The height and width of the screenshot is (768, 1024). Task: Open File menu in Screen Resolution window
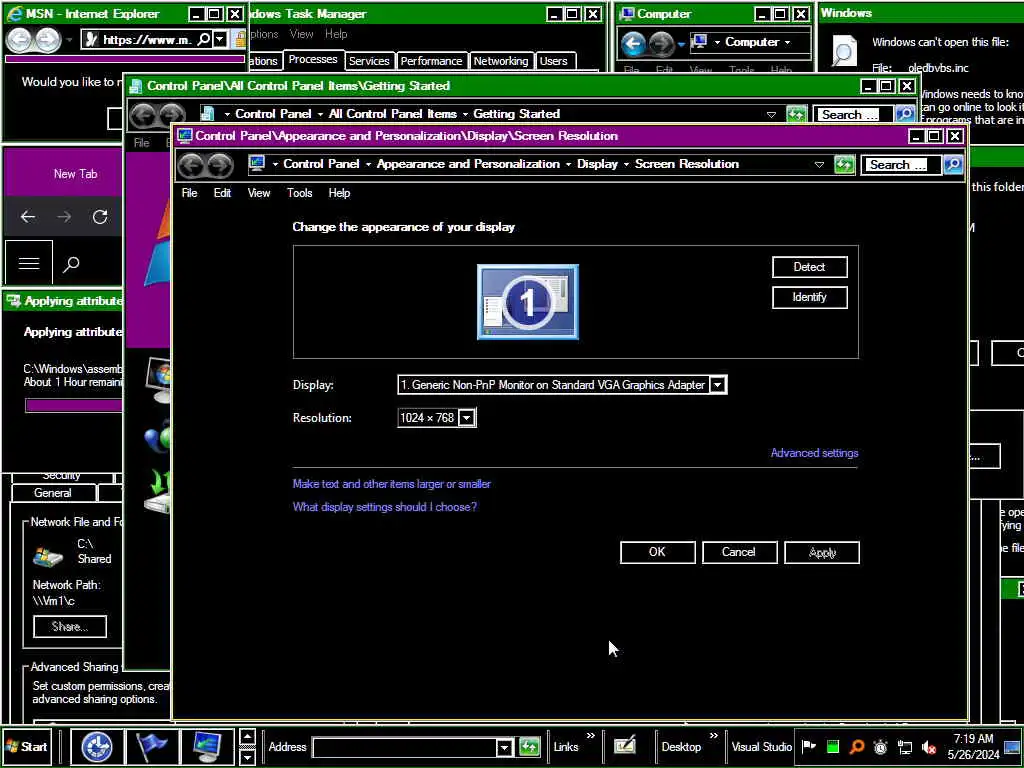tap(189, 193)
